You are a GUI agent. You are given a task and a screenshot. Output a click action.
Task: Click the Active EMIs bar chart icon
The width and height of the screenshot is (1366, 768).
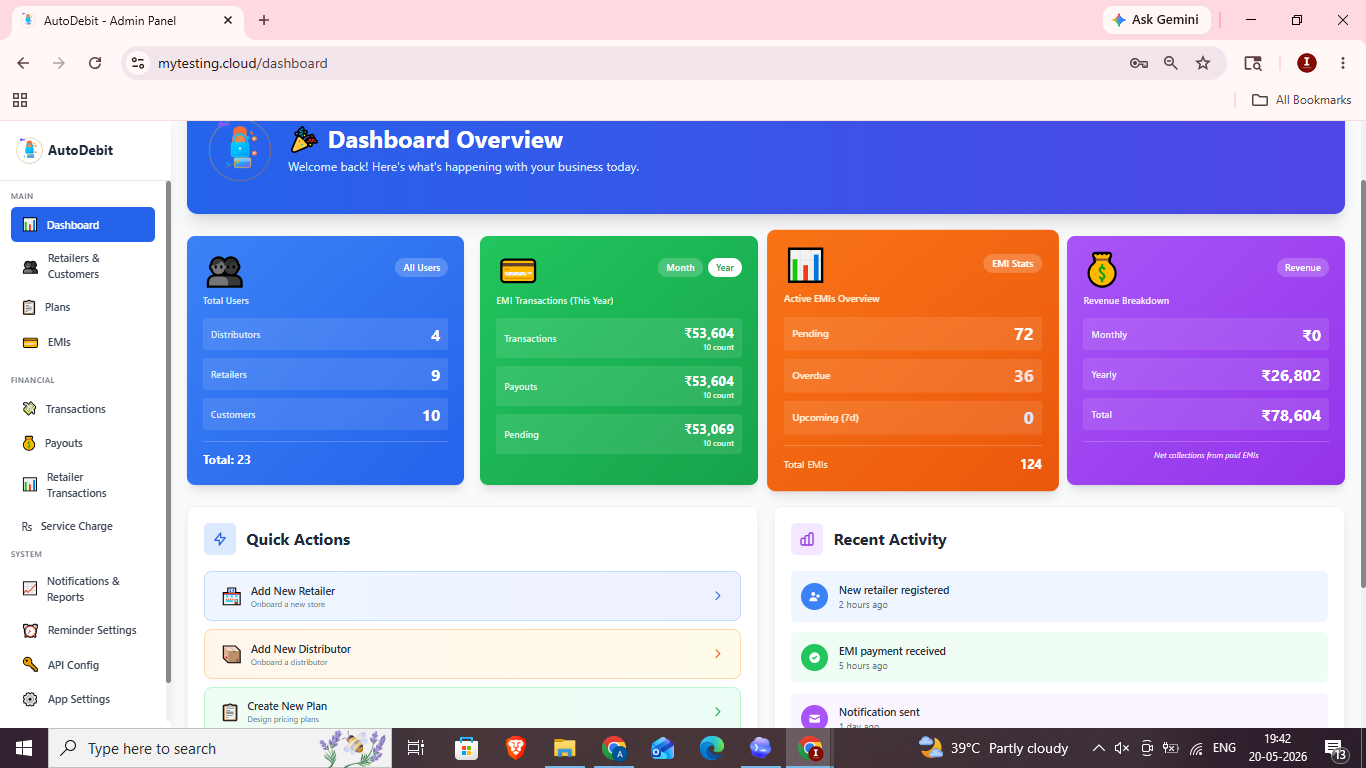click(x=805, y=265)
